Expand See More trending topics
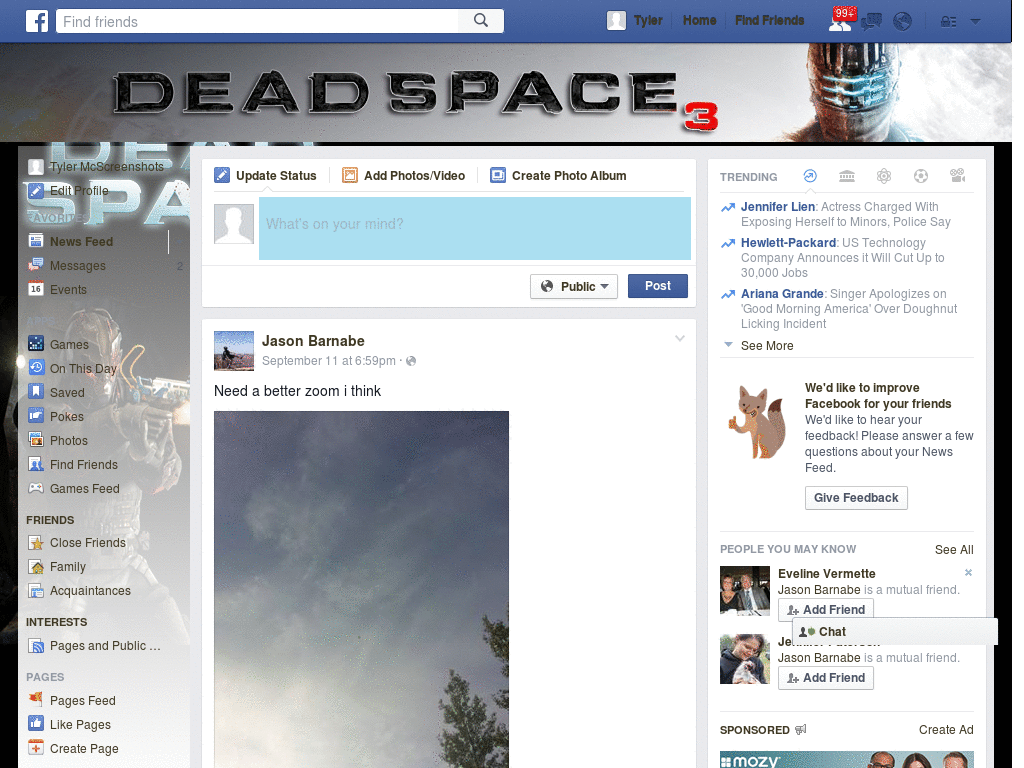 pyautogui.click(x=767, y=345)
